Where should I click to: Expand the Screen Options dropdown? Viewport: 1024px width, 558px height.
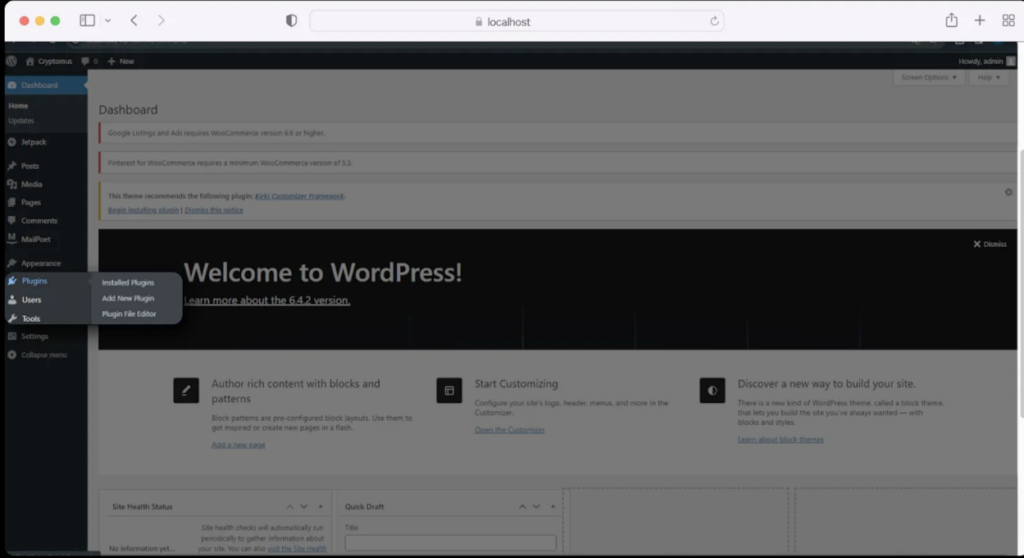[928, 78]
